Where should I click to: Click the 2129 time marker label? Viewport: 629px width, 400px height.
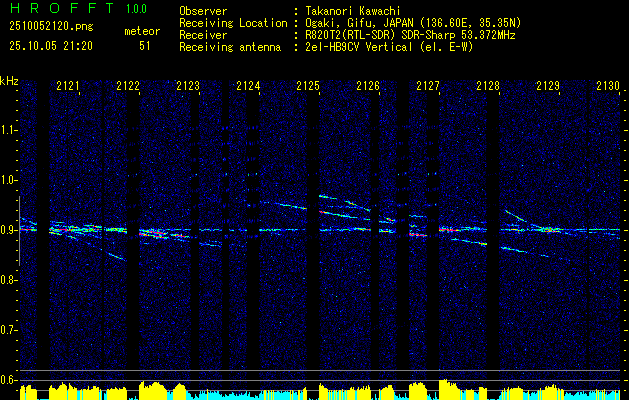coord(548,85)
